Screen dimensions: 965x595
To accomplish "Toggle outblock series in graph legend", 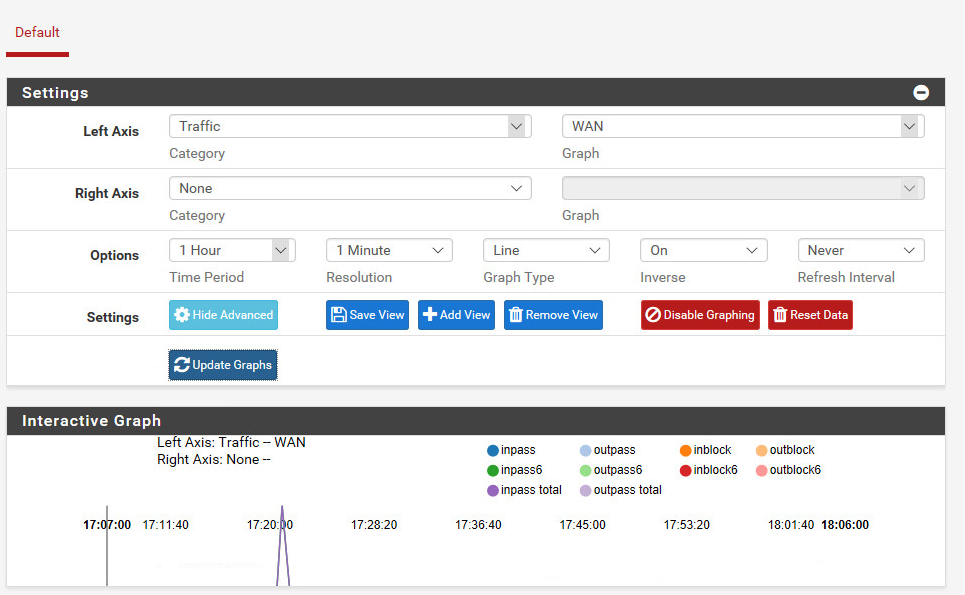I will 785,450.
